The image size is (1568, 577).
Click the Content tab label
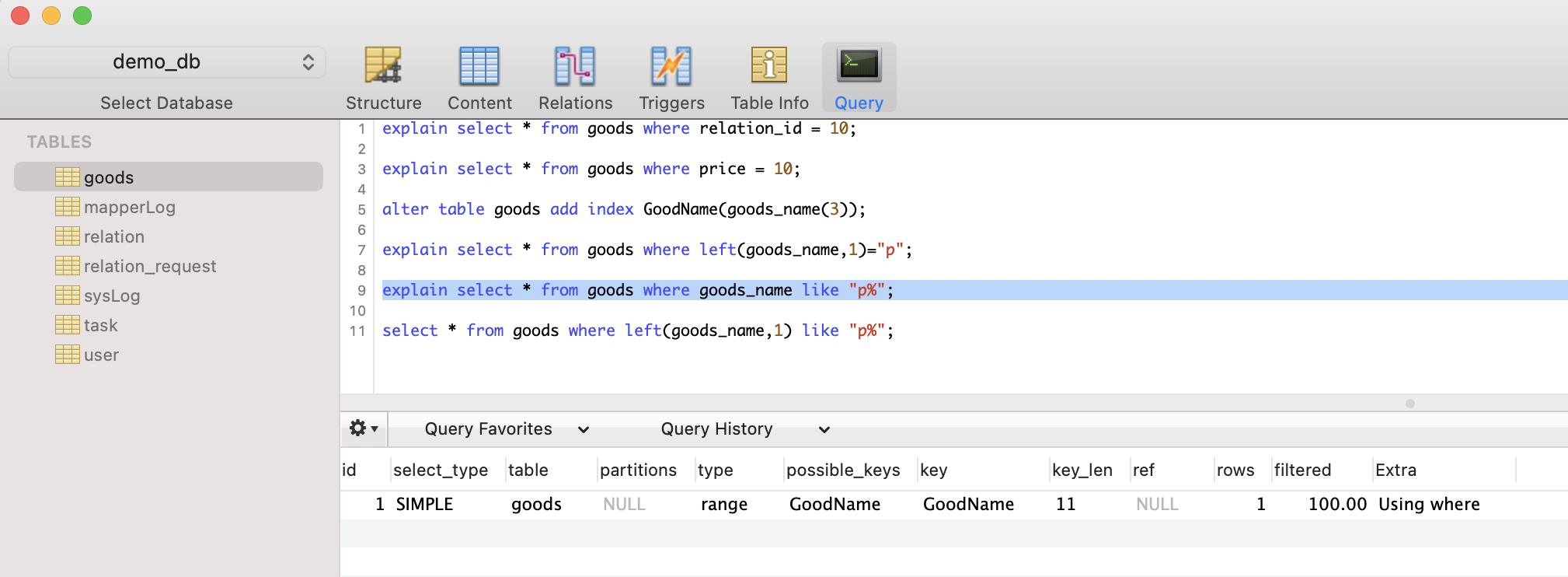479,103
